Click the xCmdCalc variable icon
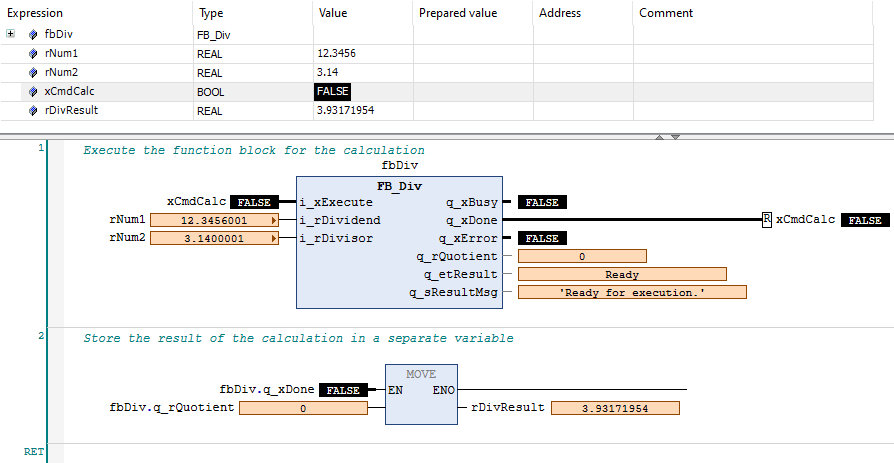This screenshot has width=894, height=463. pyautogui.click(x=33, y=91)
